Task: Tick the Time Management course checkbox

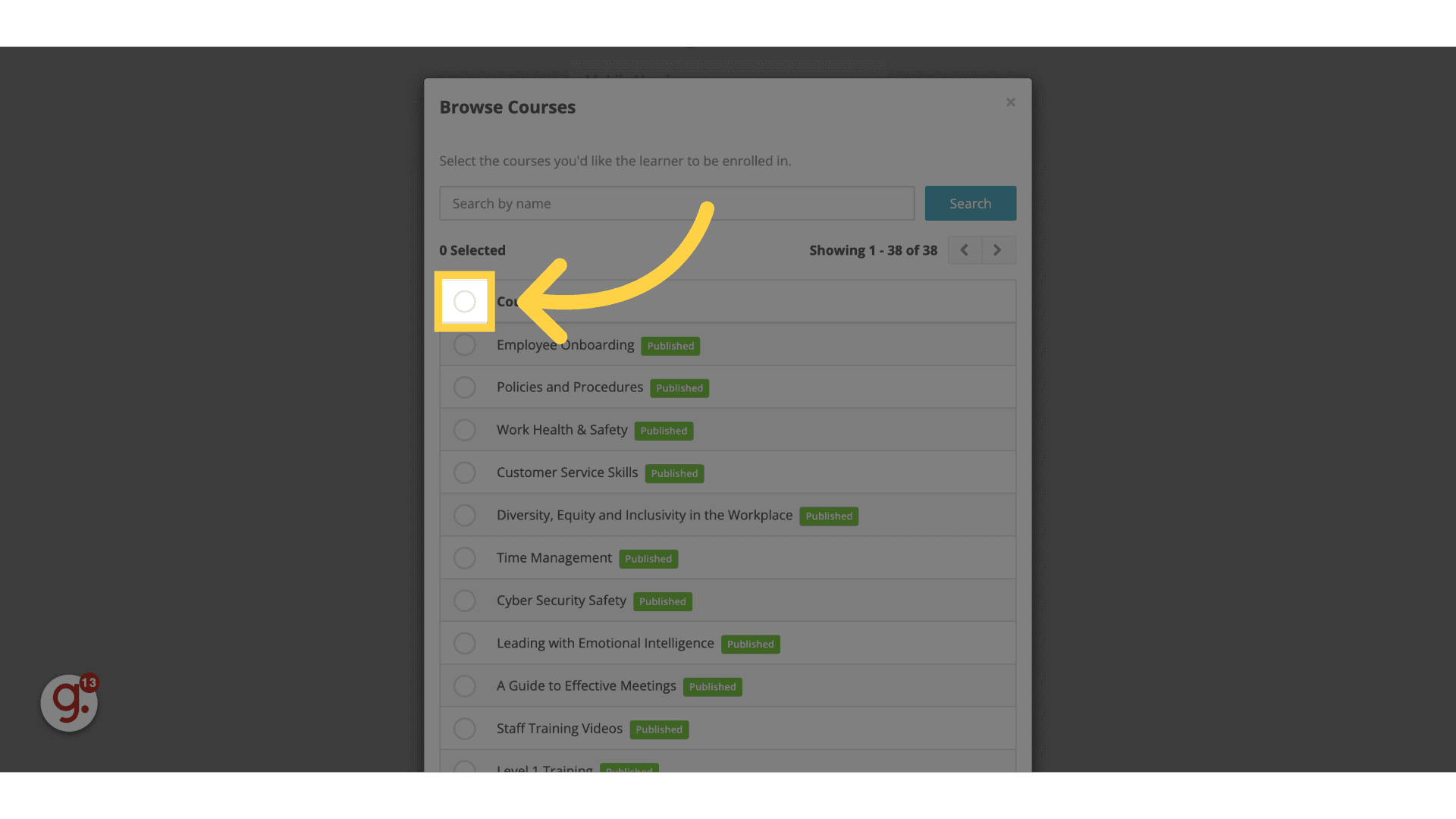Action: [465, 558]
